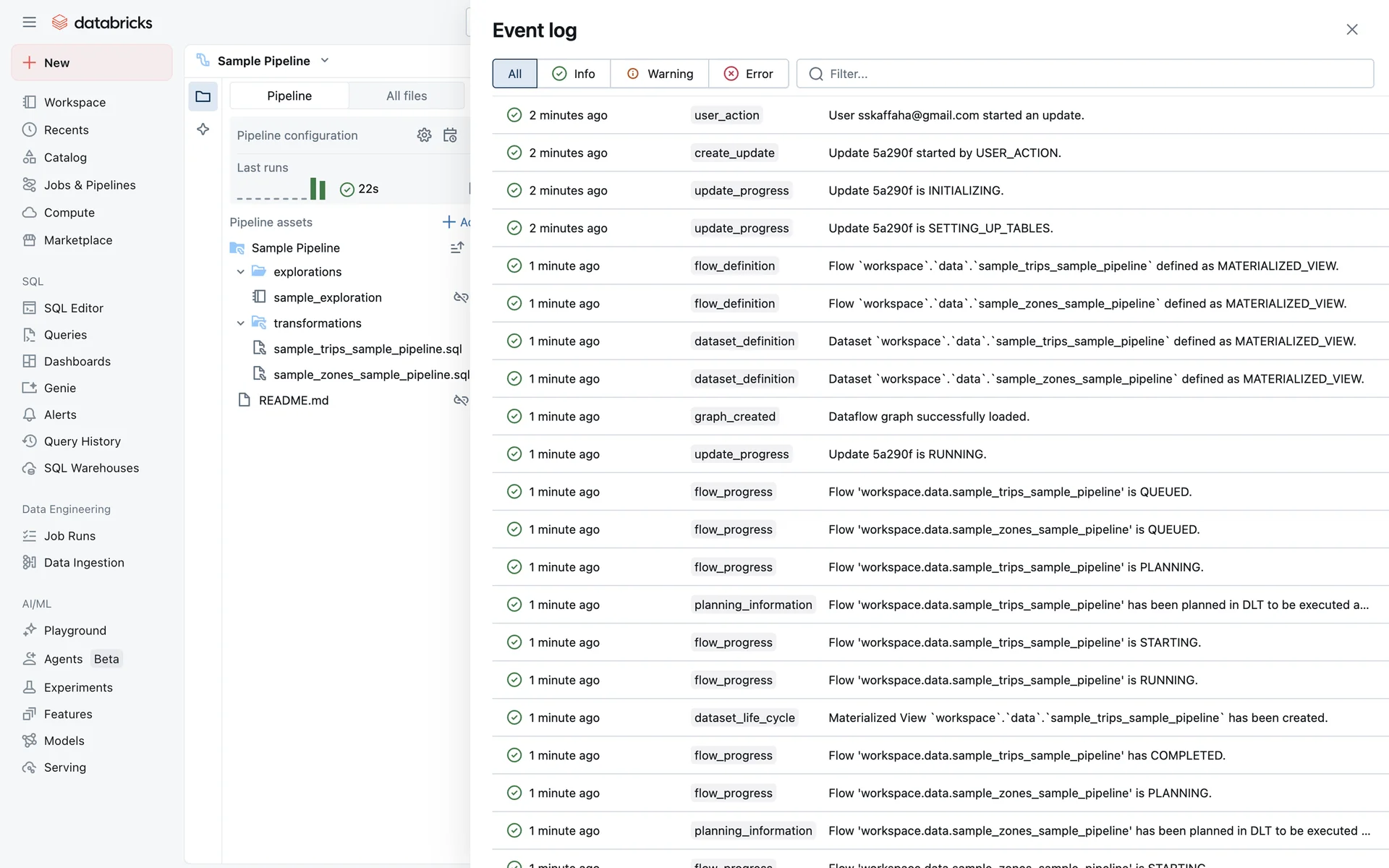Image resolution: width=1389 pixels, height=868 pixels.
Task: Filter event log by Info level
Action: click(574, 74)
